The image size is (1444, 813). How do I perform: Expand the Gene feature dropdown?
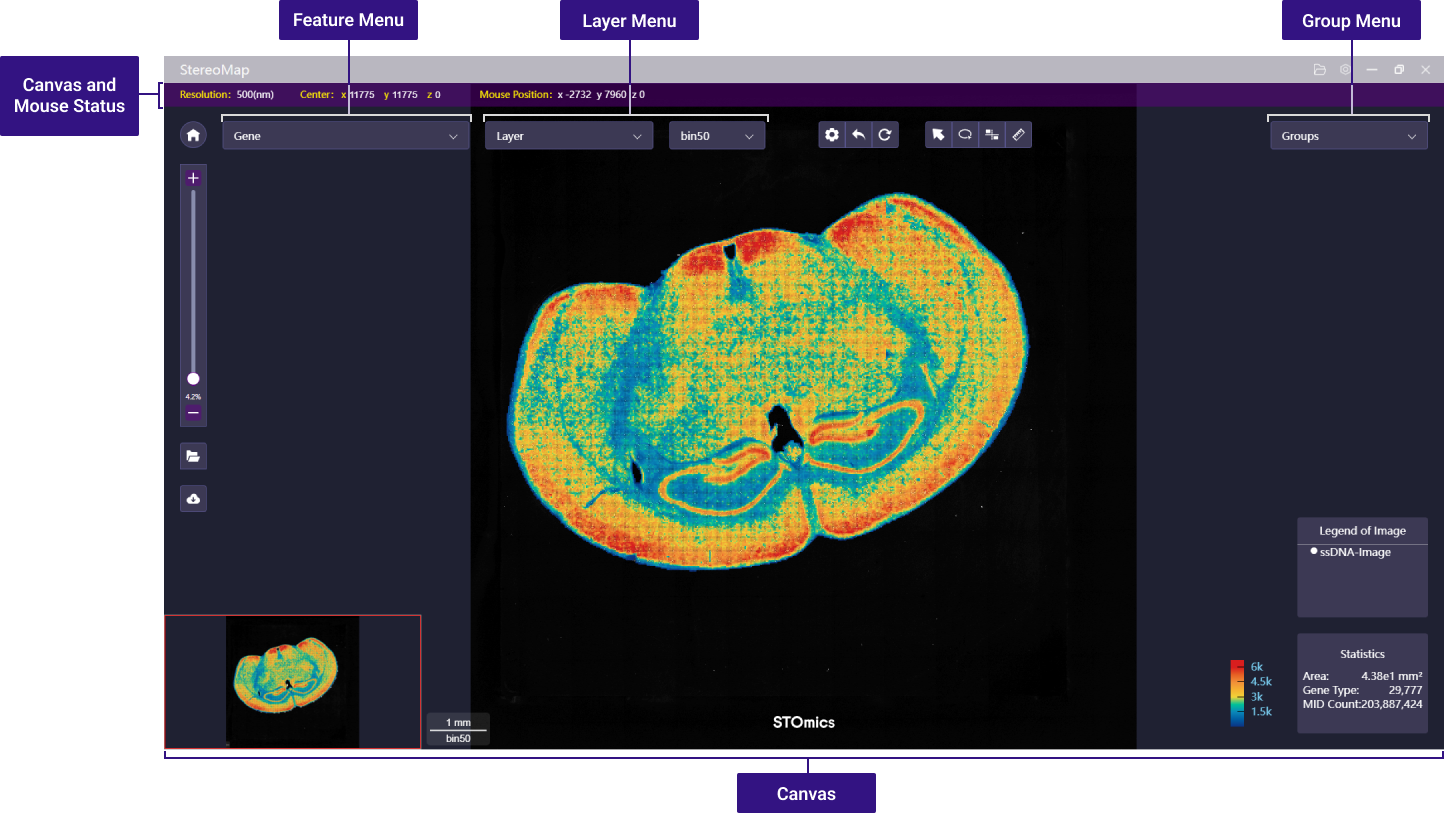pyautogui.click(x=345, y=136)
